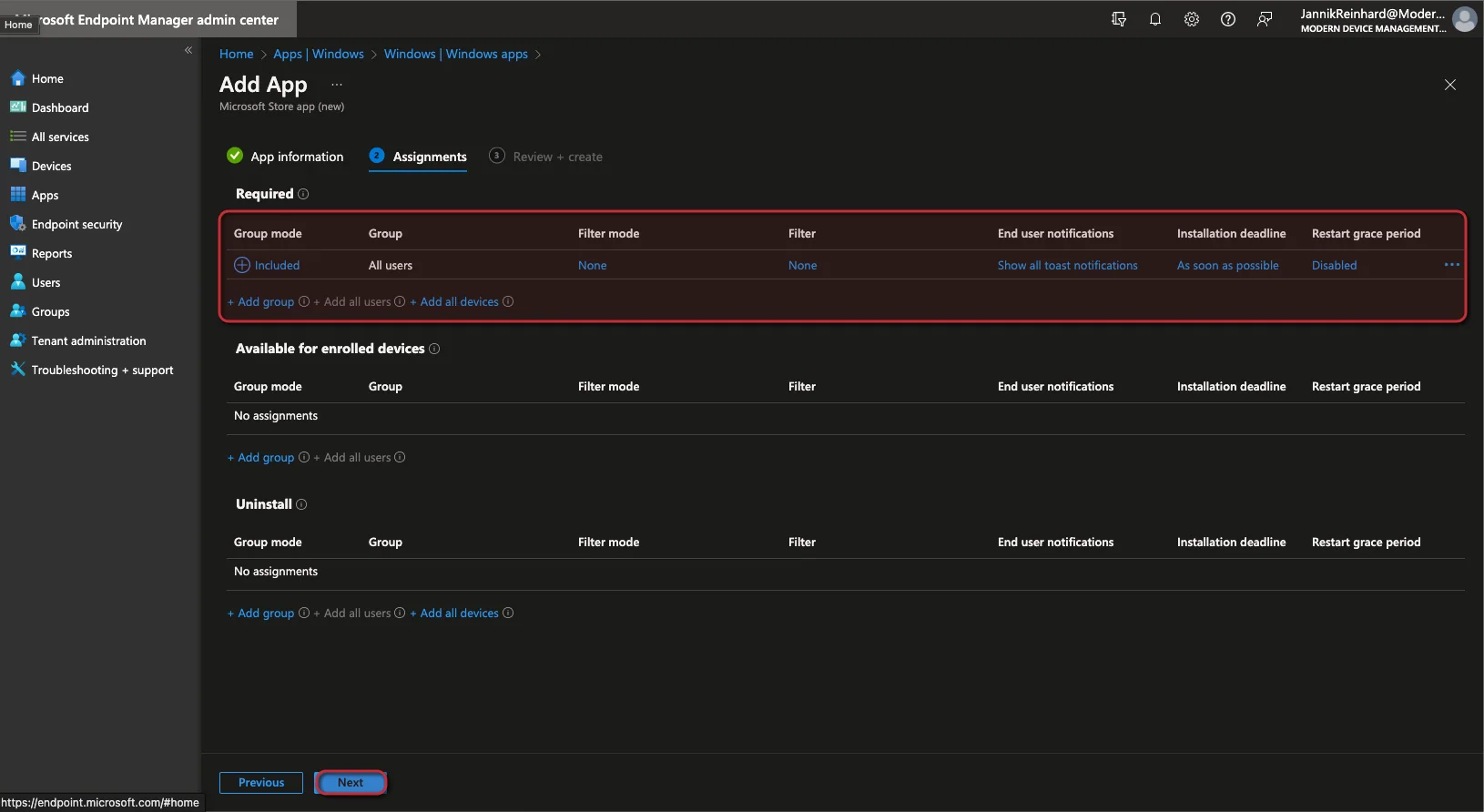The height and width of the screenshot is (812, 1484).
Task: Open the Disabled restart grace period setting
Action: (1335, 265)
